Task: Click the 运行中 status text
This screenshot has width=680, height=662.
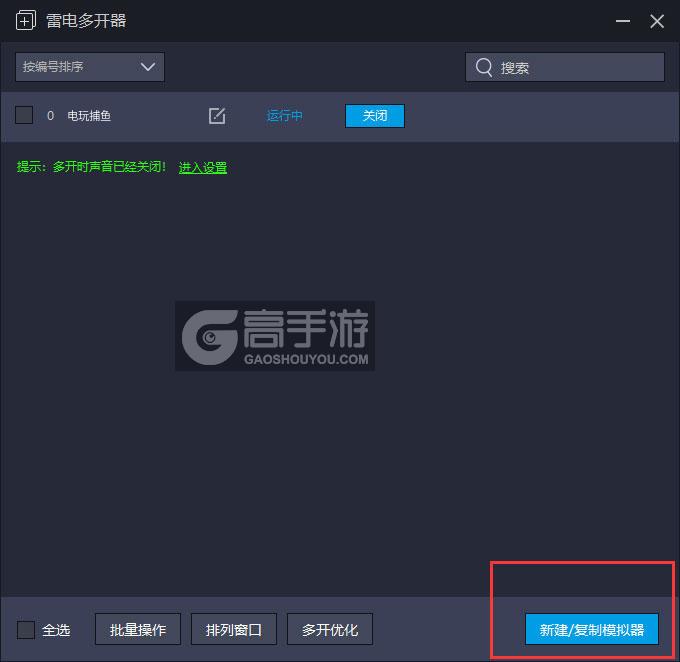Action: tap(284, 116)
